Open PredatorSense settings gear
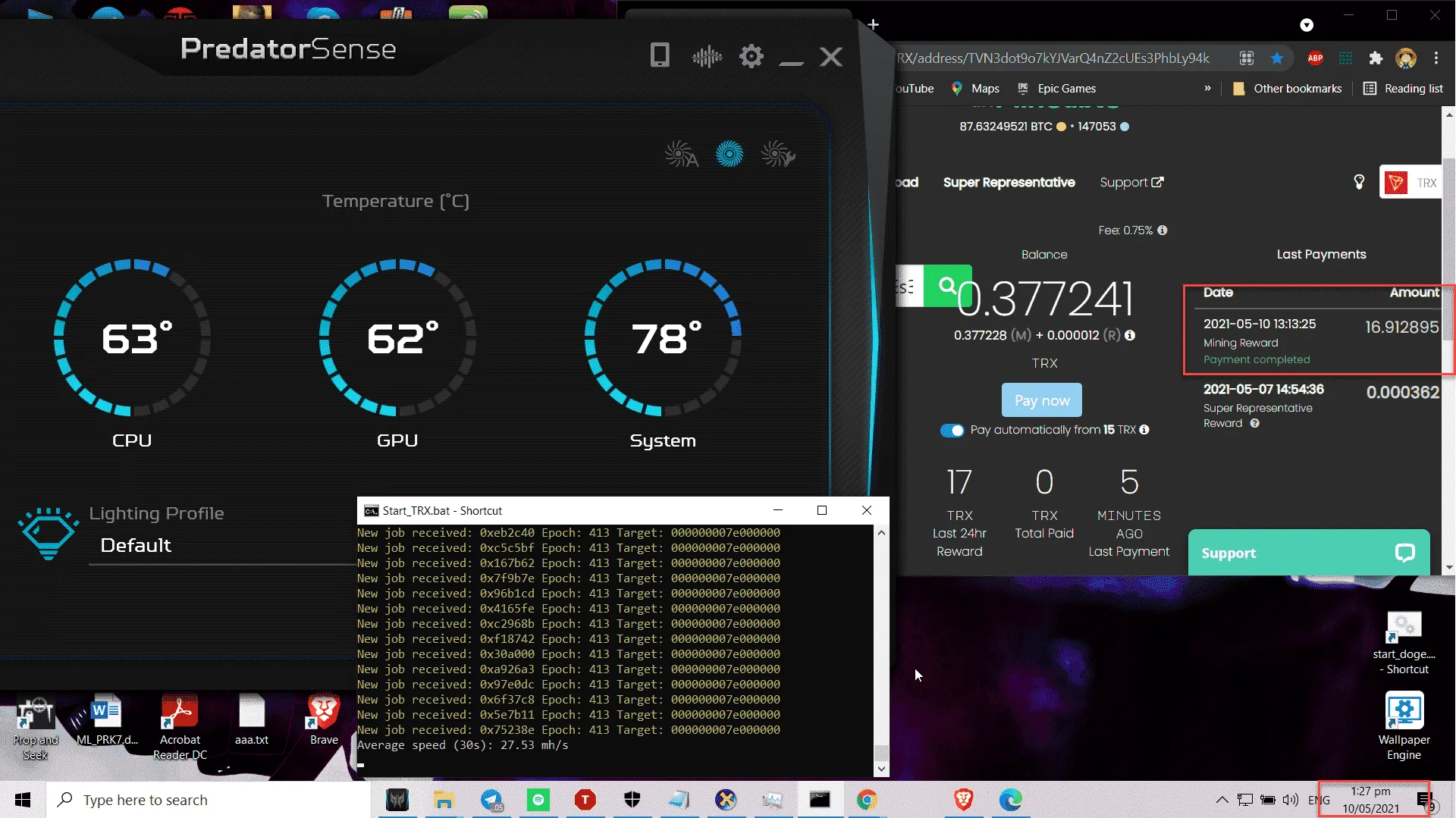This screenshot has width=1456, height=818. click(x=752, y=56)
